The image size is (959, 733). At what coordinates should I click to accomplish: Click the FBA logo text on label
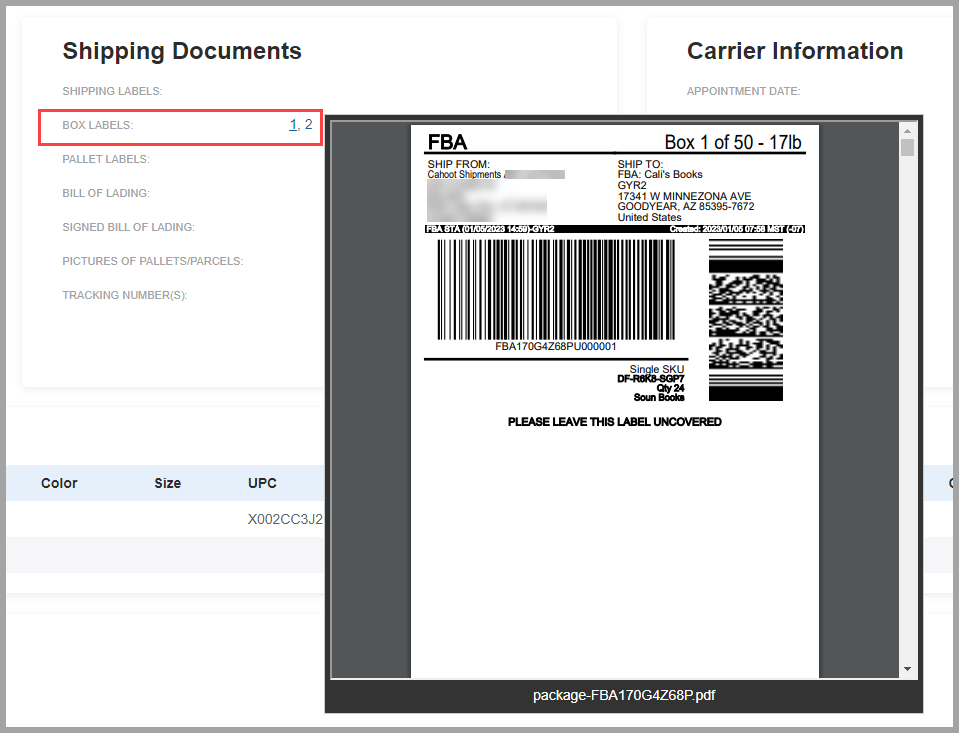click(447, 143)
